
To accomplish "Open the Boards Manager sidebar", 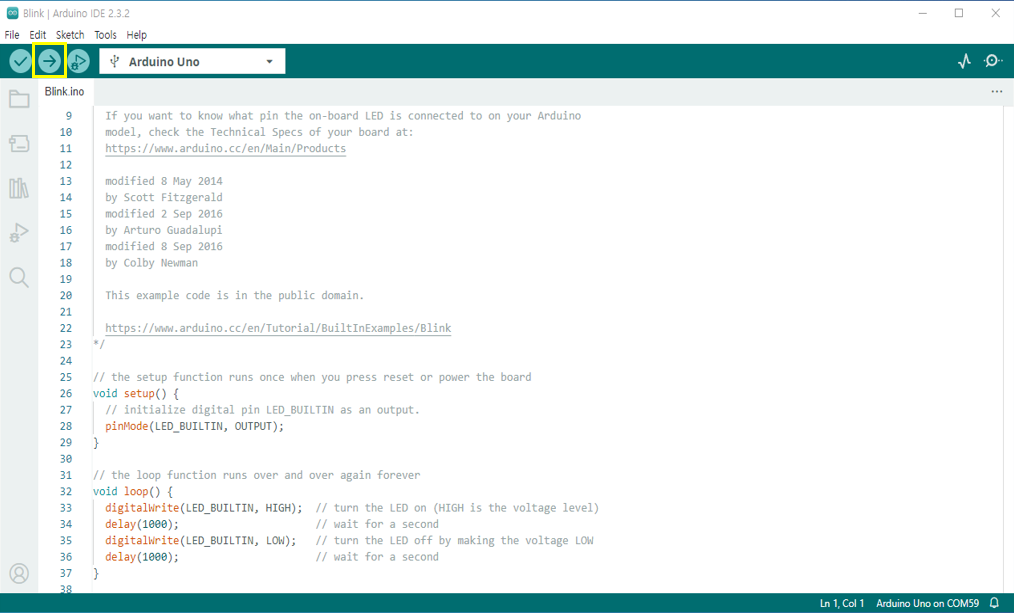I will (x=19, y=144).
